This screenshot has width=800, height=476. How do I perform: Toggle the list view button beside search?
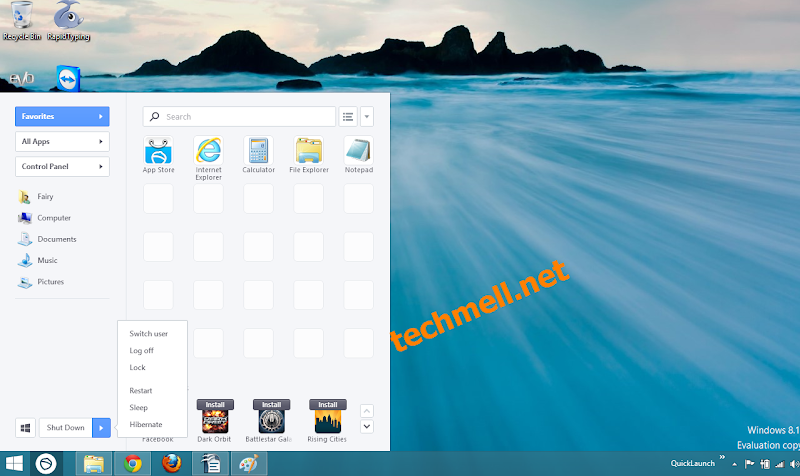(x=348, y=117)
